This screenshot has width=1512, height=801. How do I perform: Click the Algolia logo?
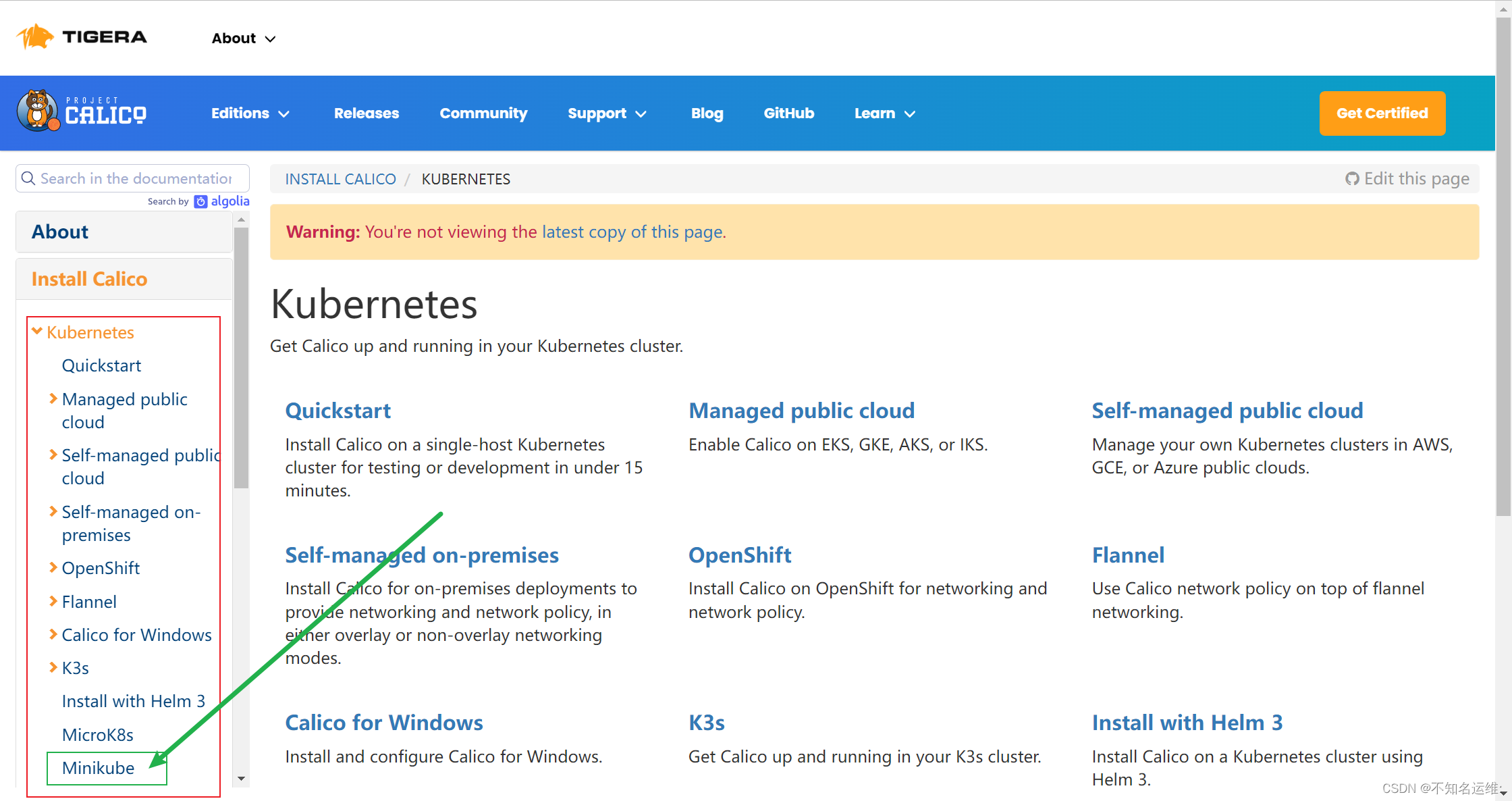pyautogui.click(x=222, y=201)
